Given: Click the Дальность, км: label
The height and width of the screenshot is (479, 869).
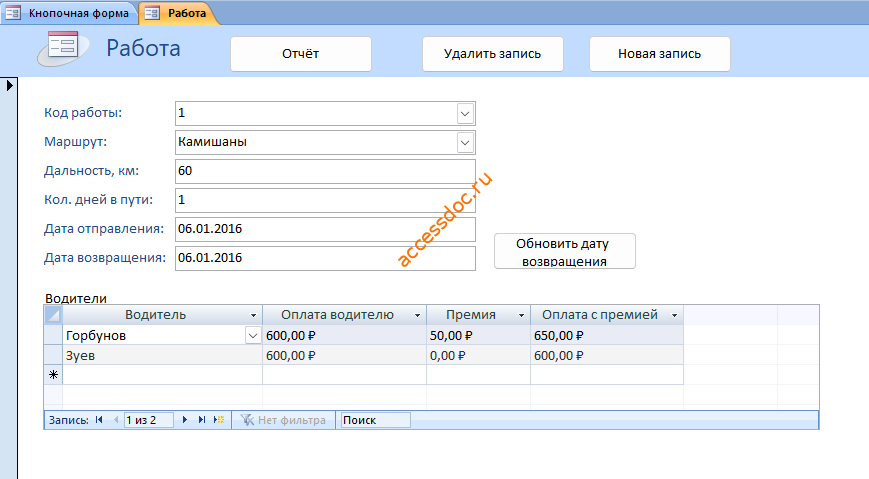Looking at the screenshot, I should tap(91, 171).
